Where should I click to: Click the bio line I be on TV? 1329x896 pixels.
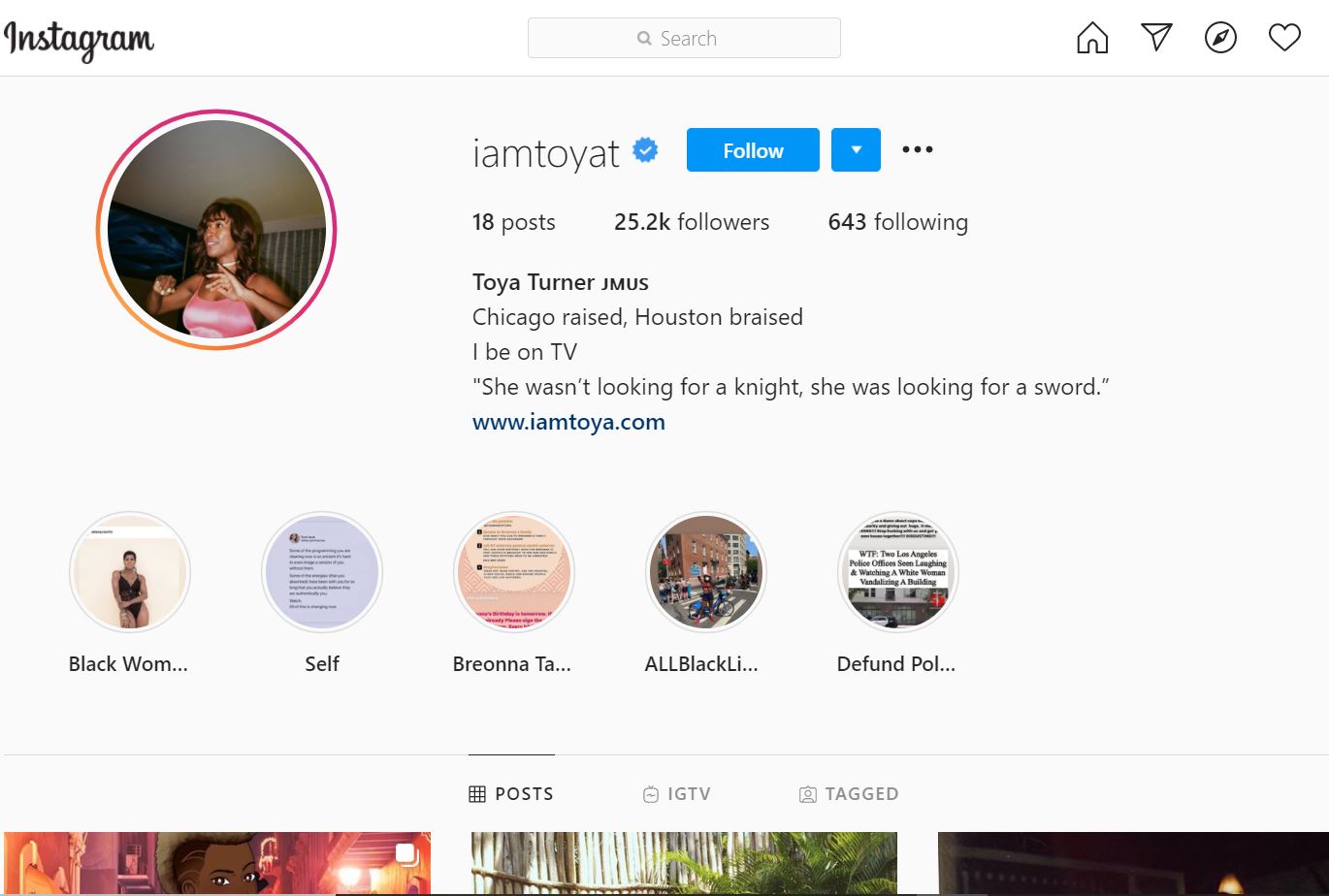point(525,352)
